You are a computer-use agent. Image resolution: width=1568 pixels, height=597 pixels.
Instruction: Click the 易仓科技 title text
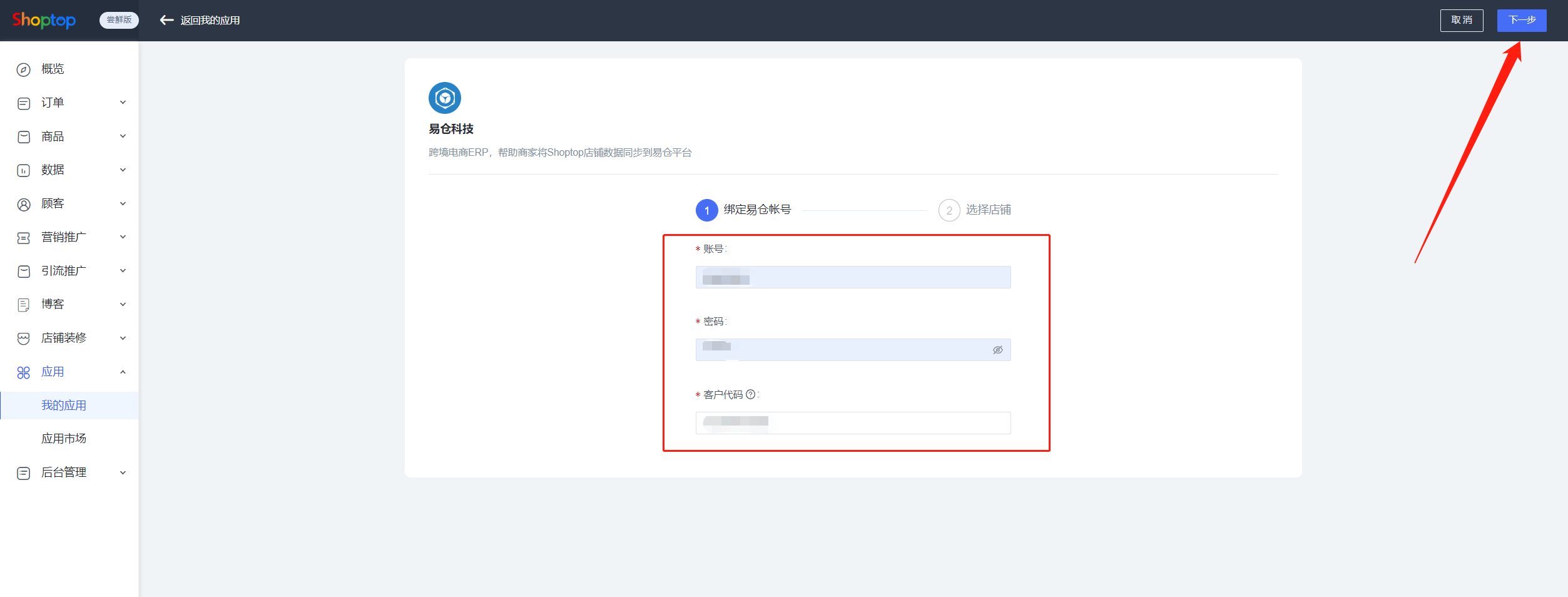(x=451, y=129)
